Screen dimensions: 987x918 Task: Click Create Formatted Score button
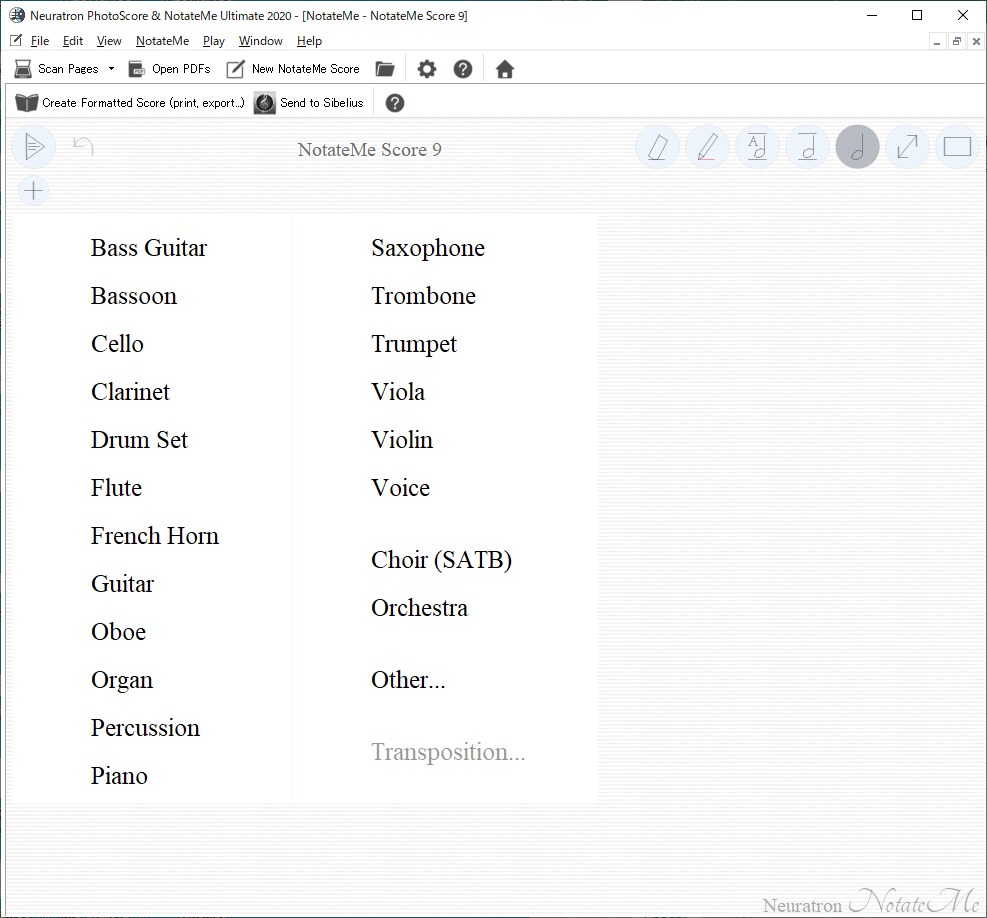click(130, 103)
